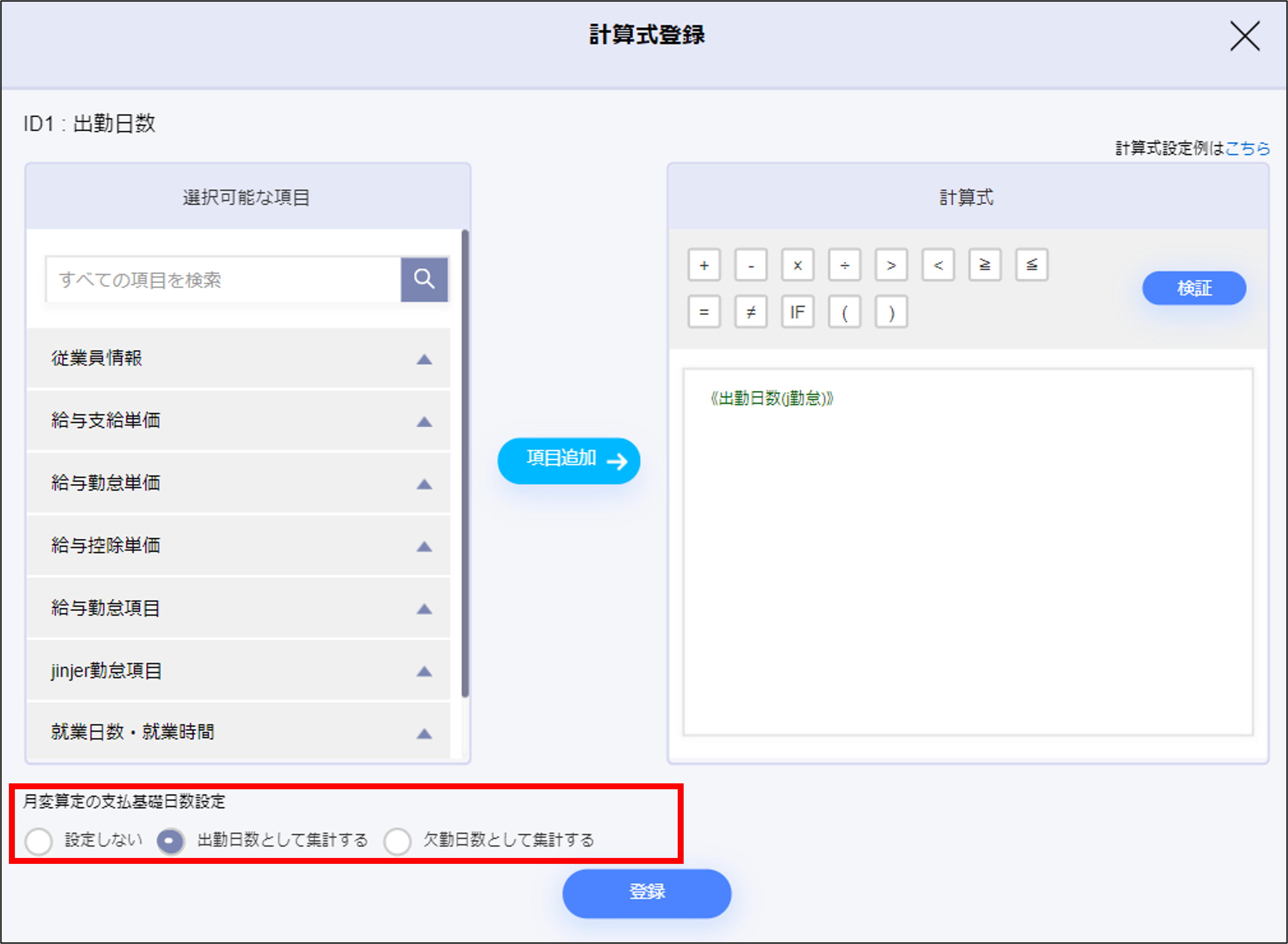Click the magnifier search icon

tap(424, 279)
